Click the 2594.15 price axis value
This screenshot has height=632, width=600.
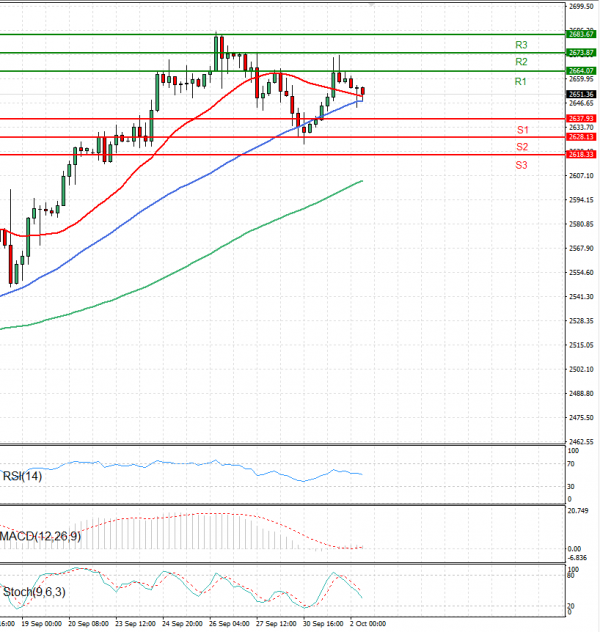pos(581,200)
